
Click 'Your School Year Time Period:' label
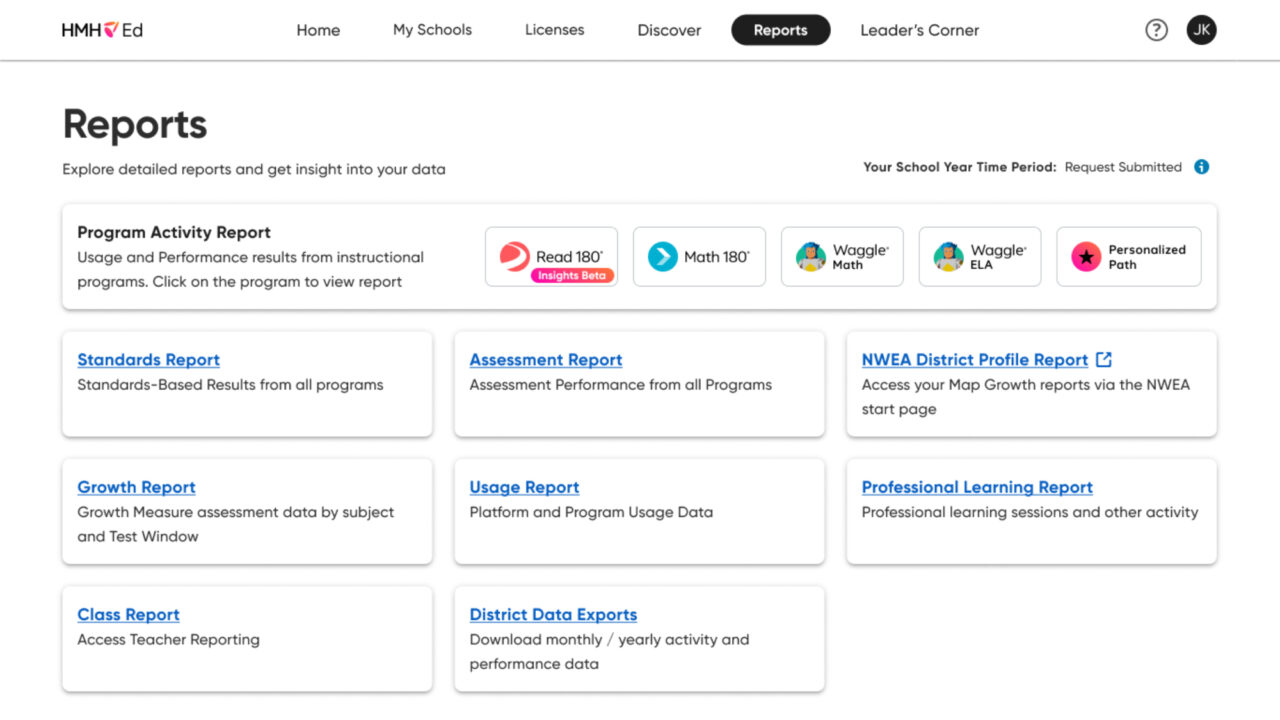tap(959, 167)
